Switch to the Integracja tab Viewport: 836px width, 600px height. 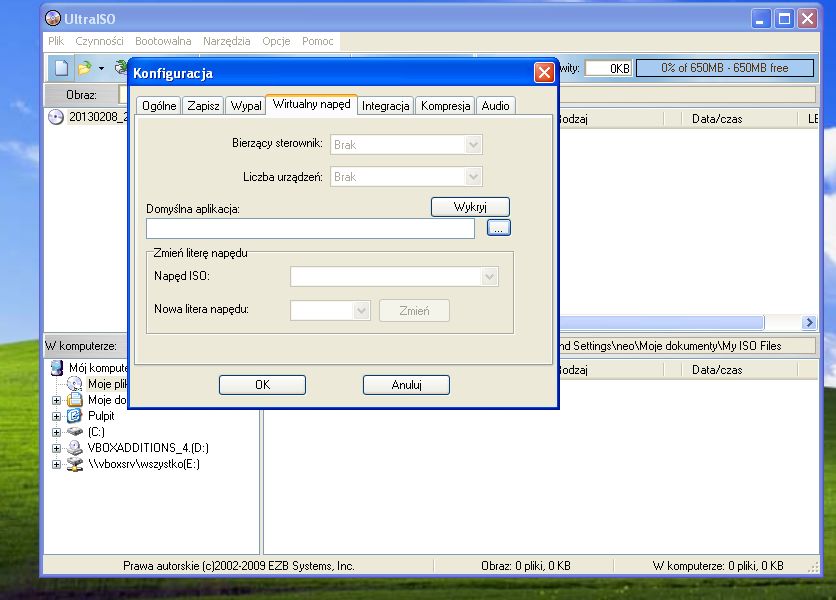pyautogui.click(x=385, y=106)
